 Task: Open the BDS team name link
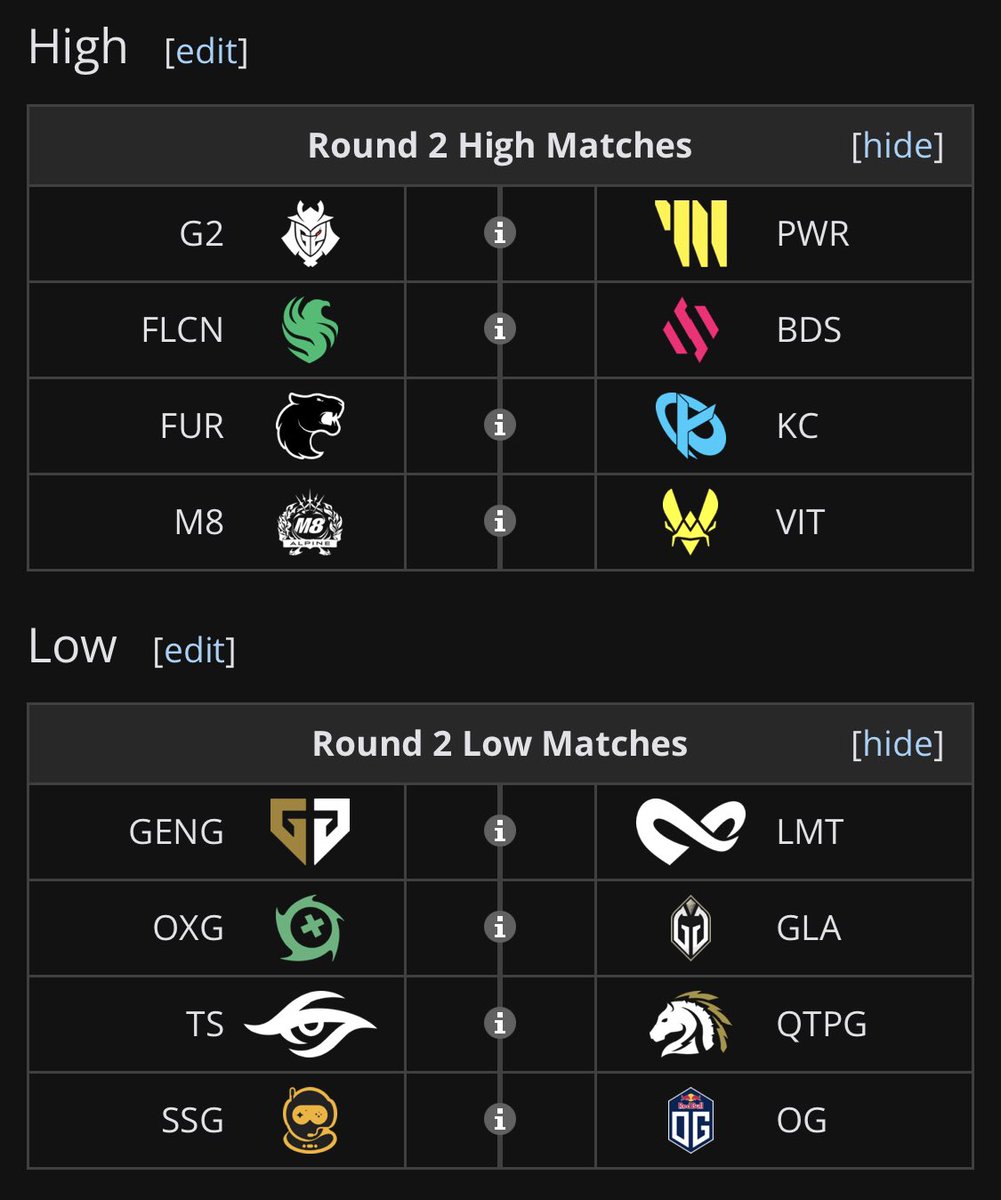pyautogui.click(x=809, y=329)
